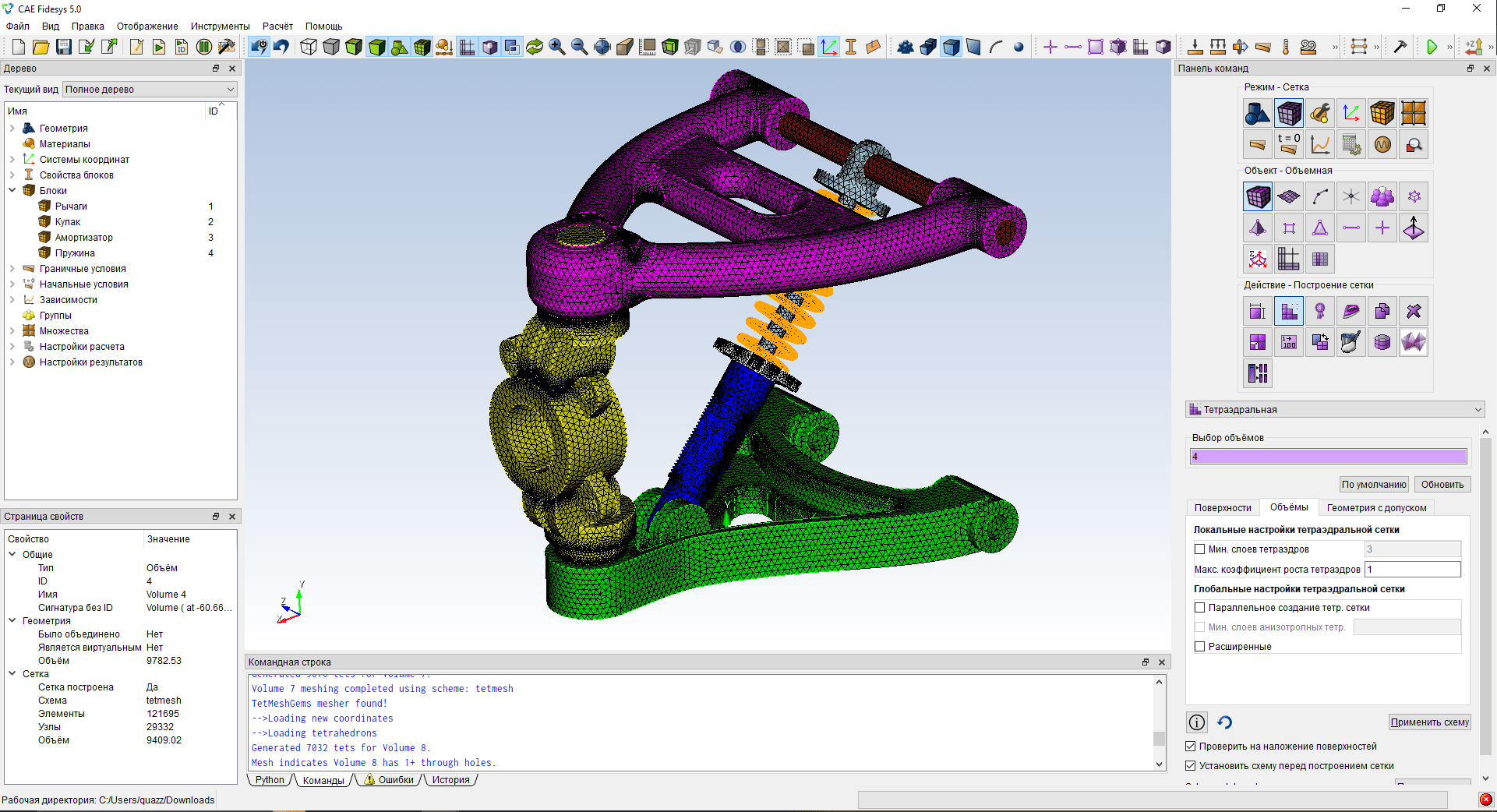Click the reset arrow icon beside info

click(1225, 722)
